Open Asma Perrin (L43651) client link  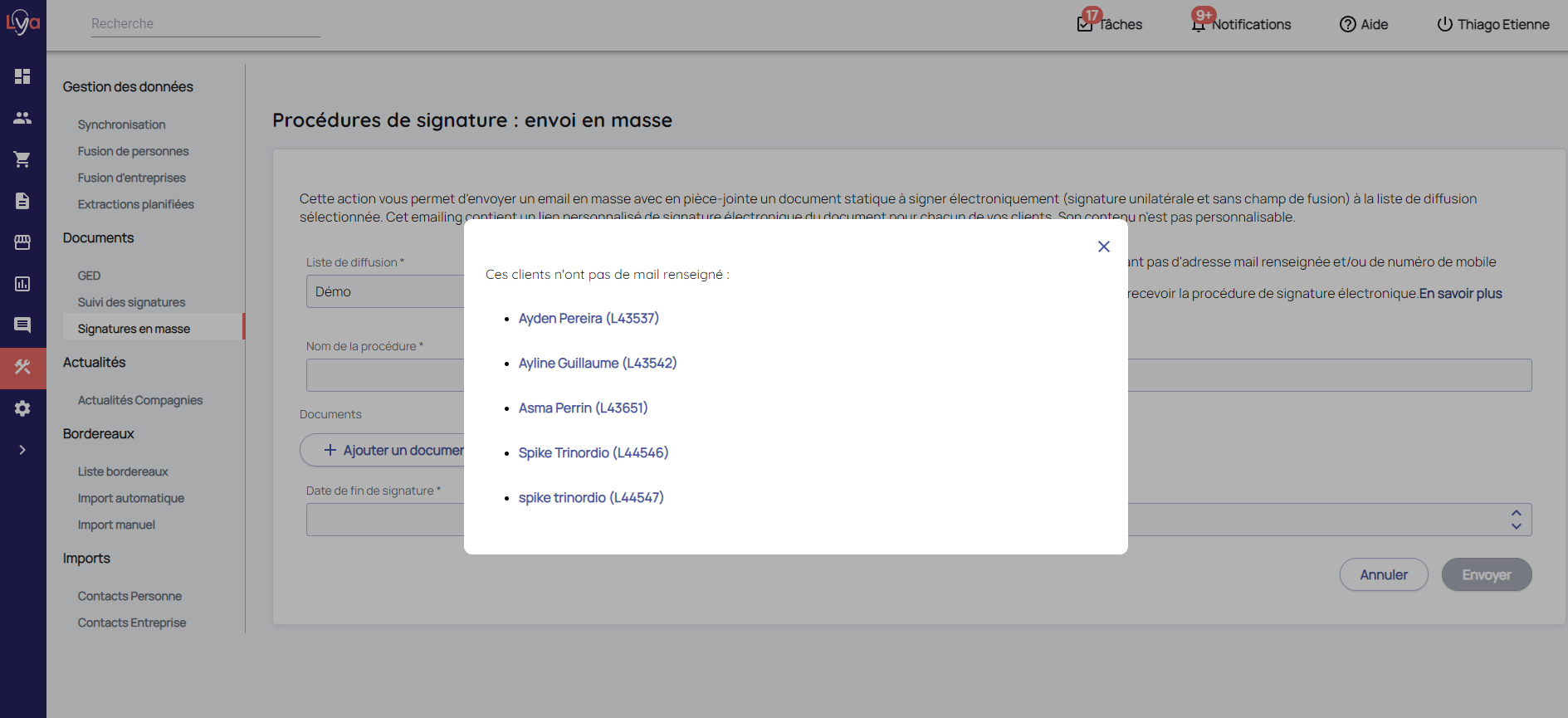(x=583, y=408)
